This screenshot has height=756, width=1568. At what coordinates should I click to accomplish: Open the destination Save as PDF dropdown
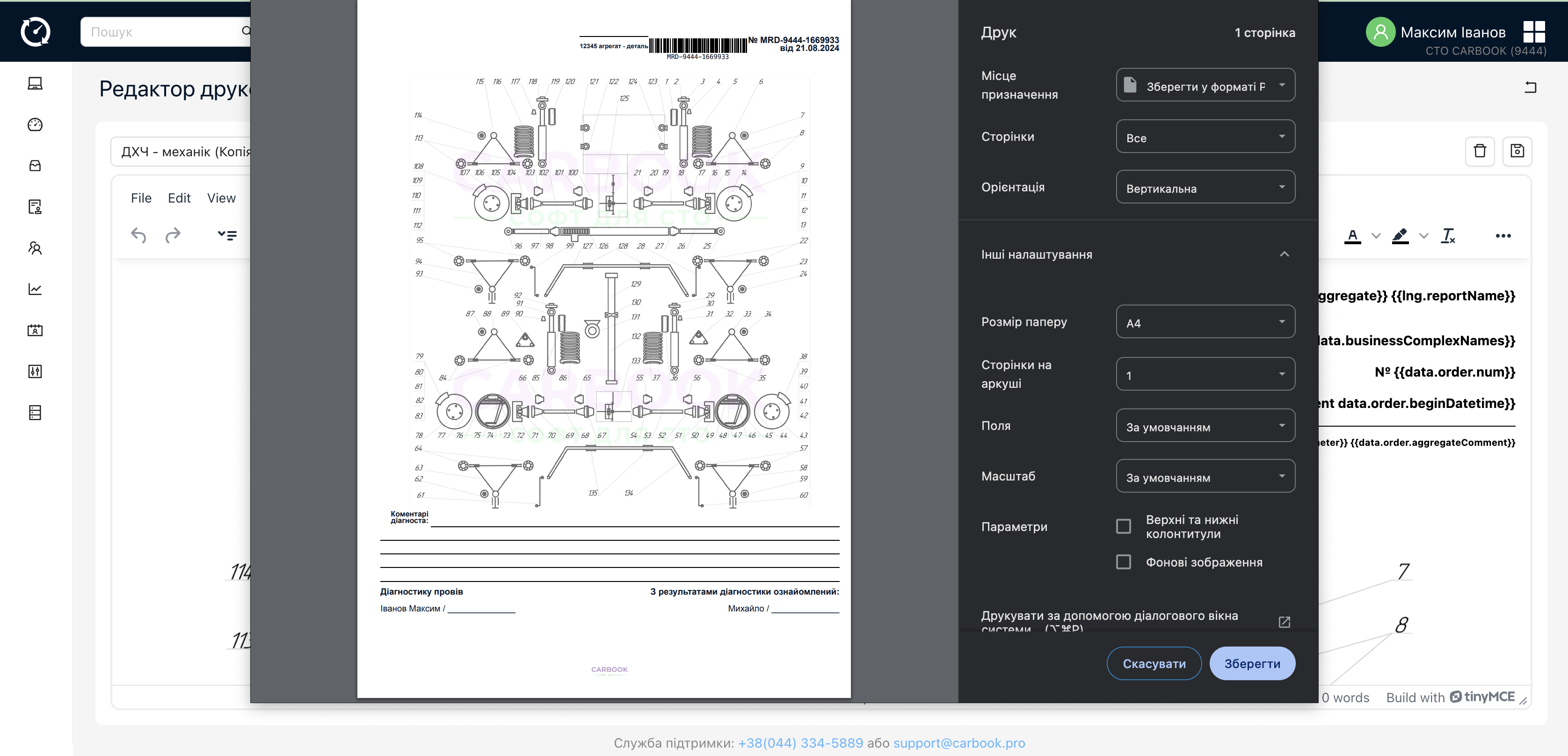(1205, 85)
